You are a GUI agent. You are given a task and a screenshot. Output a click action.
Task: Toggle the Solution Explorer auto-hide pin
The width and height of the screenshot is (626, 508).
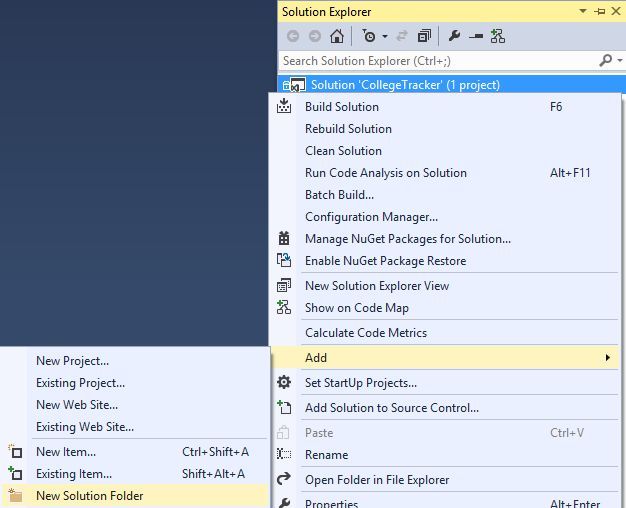599,12
